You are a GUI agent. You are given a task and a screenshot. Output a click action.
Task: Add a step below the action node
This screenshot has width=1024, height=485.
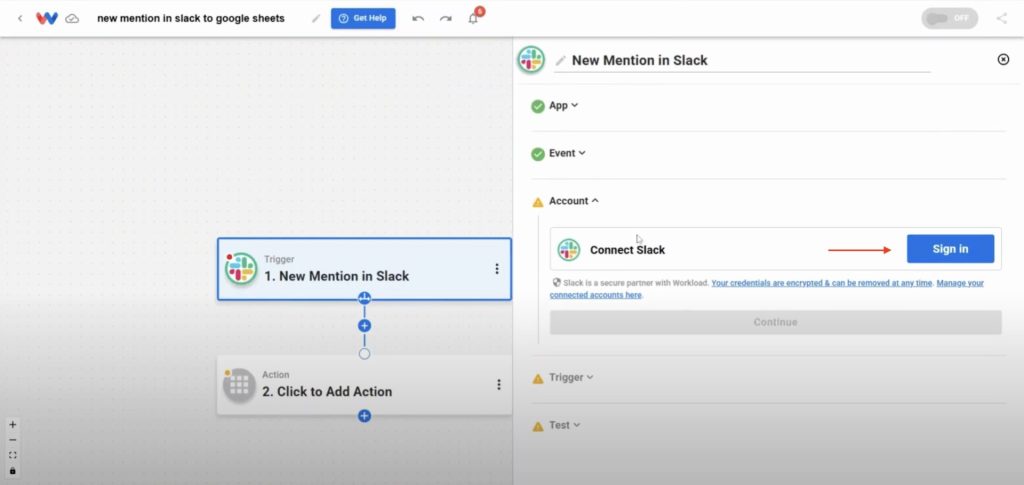click(364, 416)
